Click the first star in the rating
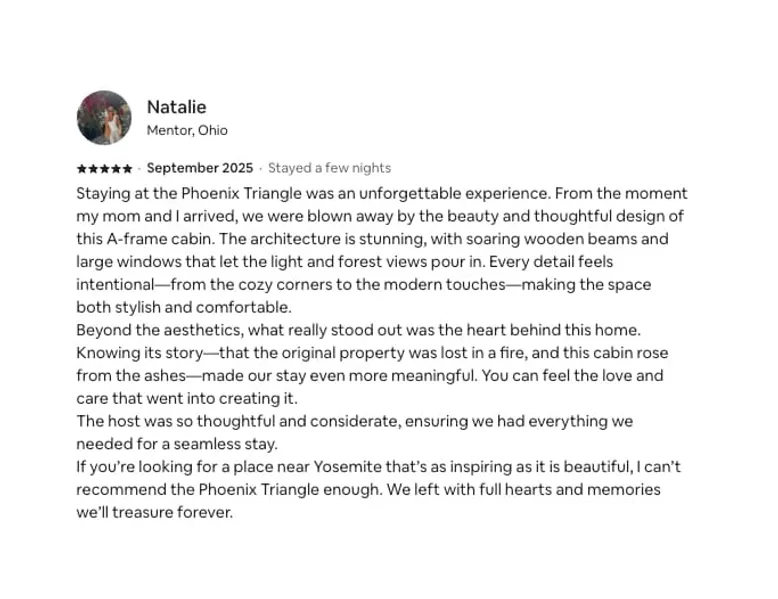Viewport: 778px width, 599px height. click(x=81, y=169)
